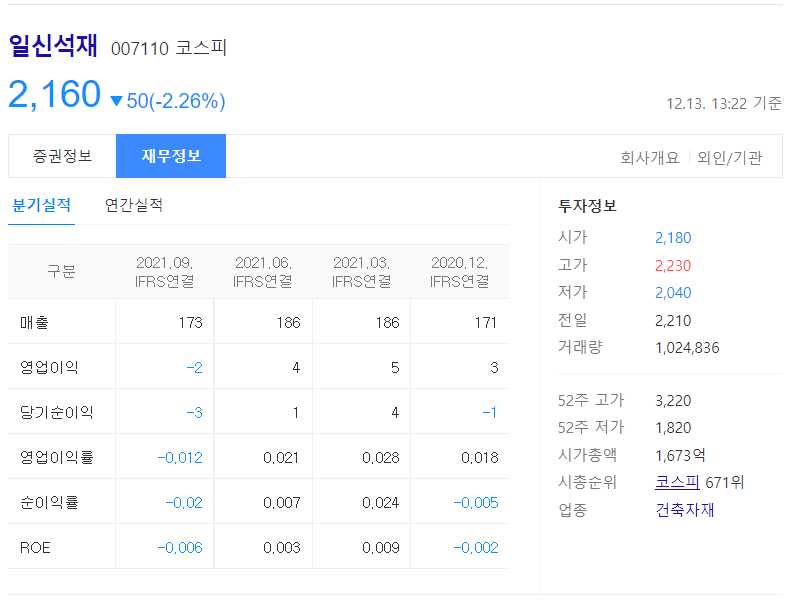Screen dimensions: 793x600
Task: Open the 건축자재 sector link
Action: pos(685,509)
